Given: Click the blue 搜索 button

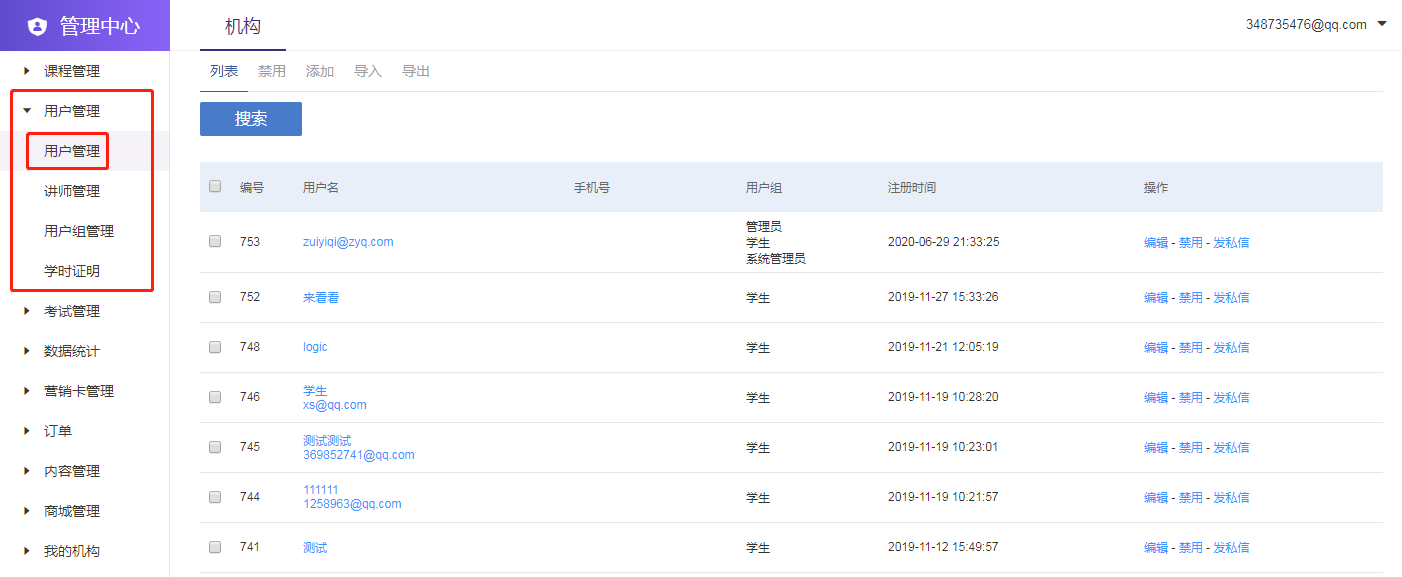Looking at the screenshot, I should click(251, 119).
